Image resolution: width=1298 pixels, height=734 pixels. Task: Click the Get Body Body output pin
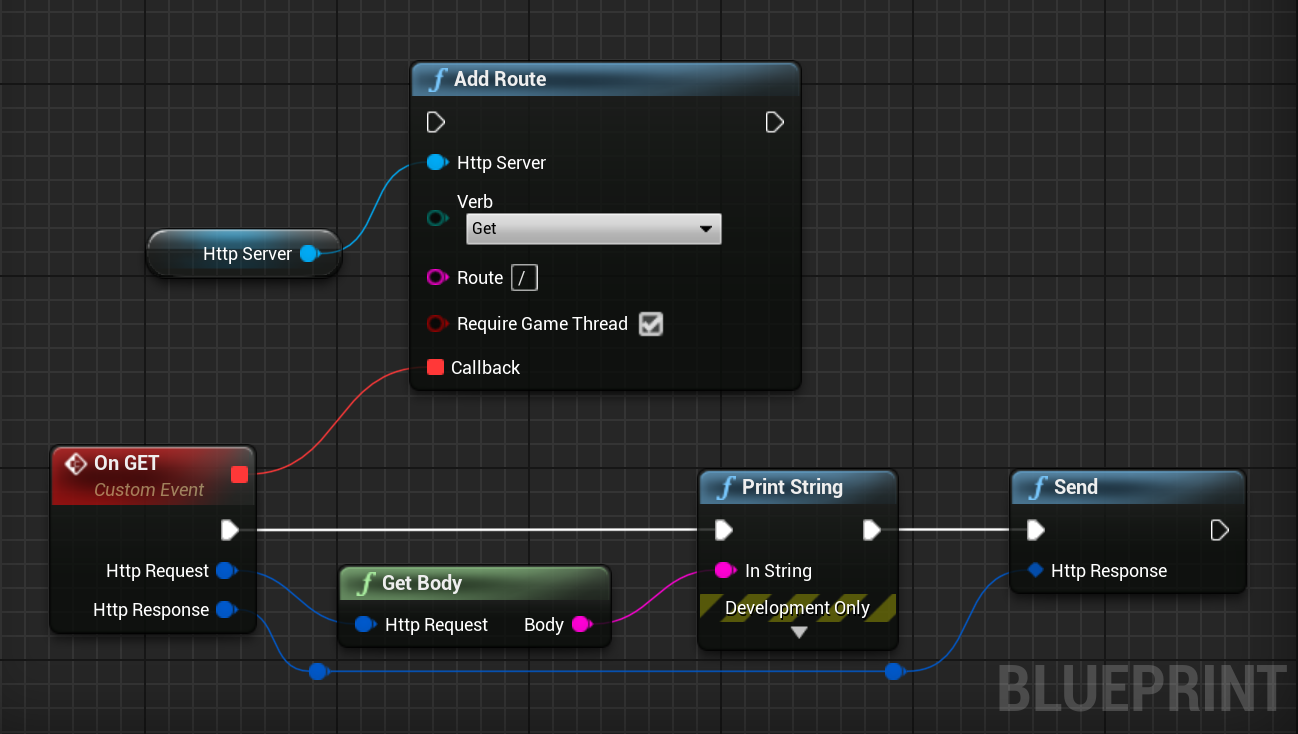(581, 625)
